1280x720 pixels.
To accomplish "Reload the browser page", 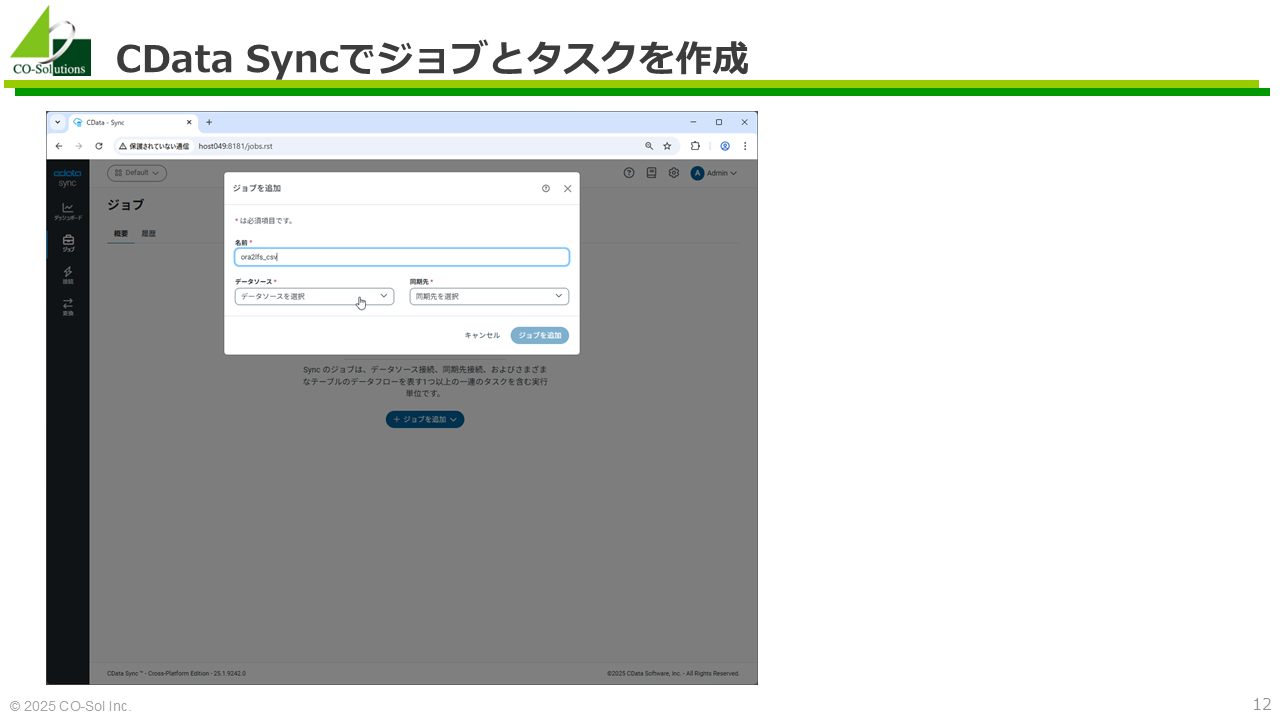I will 98,146.
